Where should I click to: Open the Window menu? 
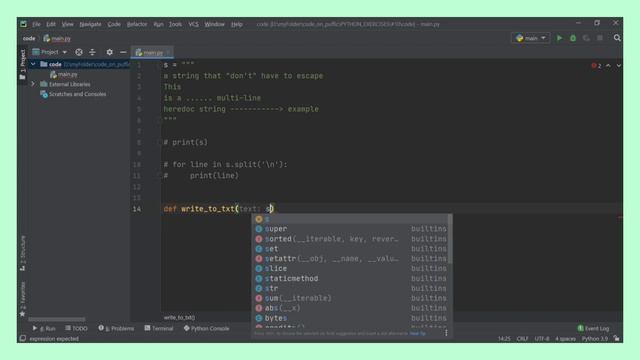[214, 24]
